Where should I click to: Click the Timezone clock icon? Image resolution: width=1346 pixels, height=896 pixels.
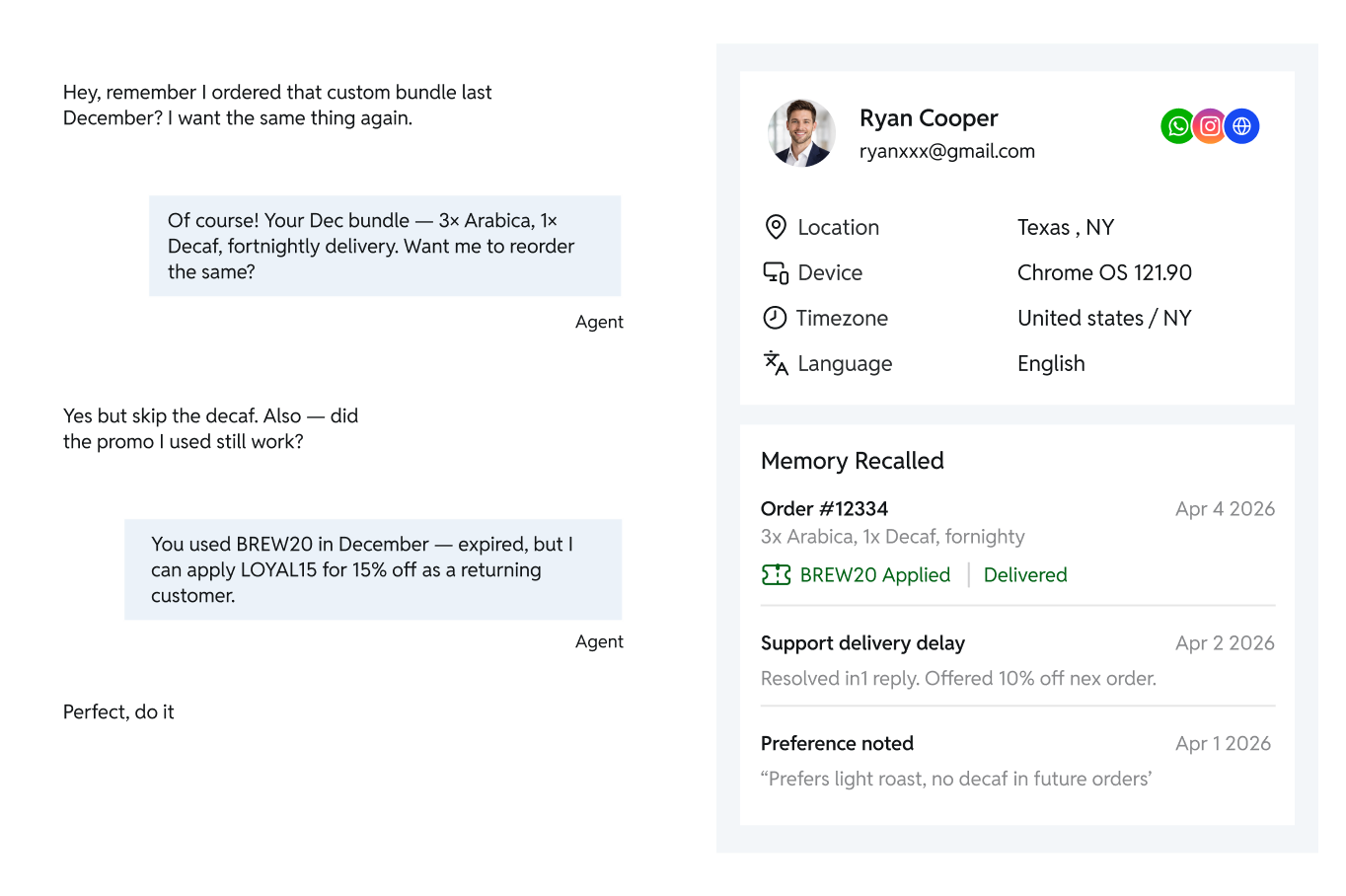(776, 318)
